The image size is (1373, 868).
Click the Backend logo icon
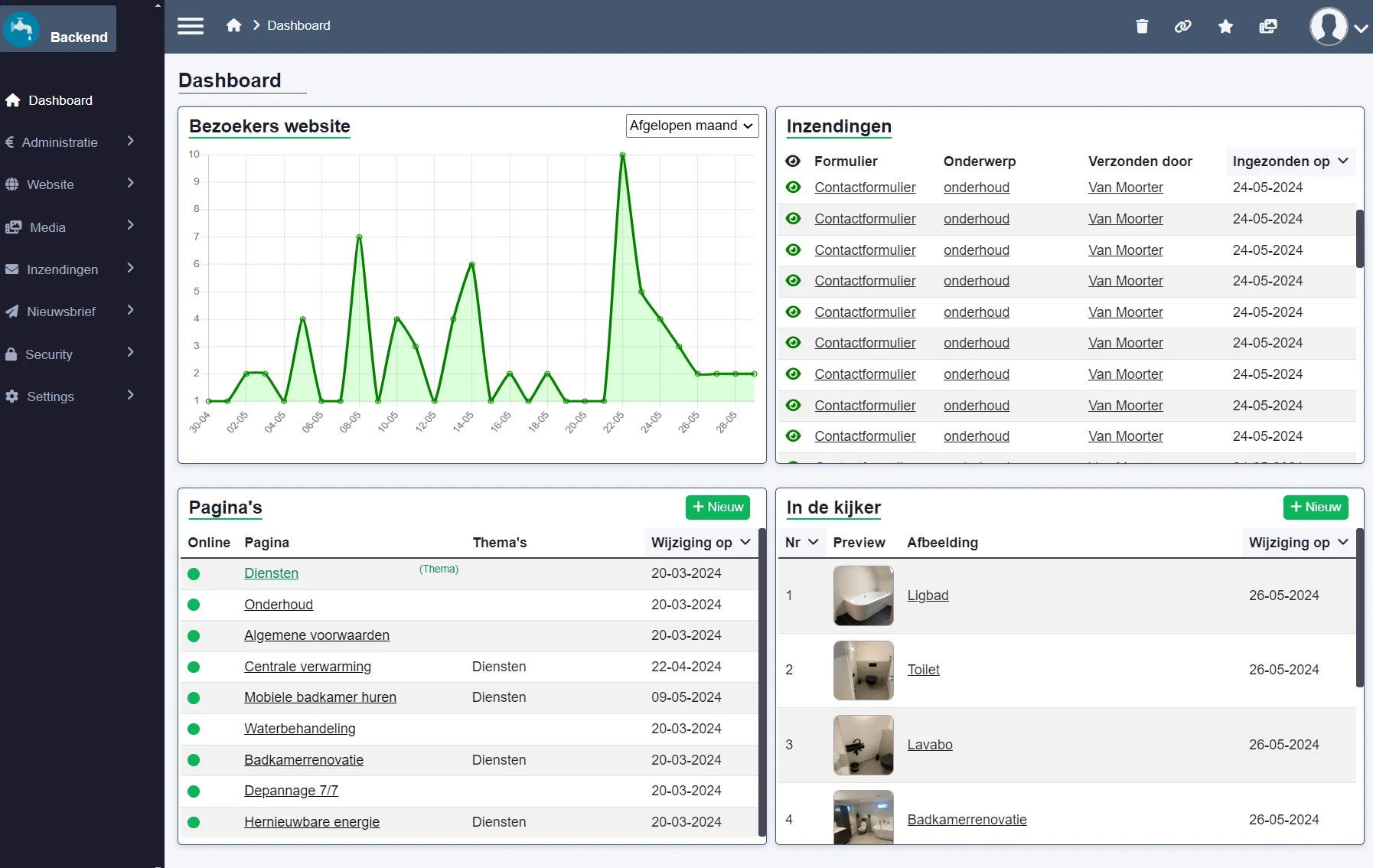click(21, 29)
